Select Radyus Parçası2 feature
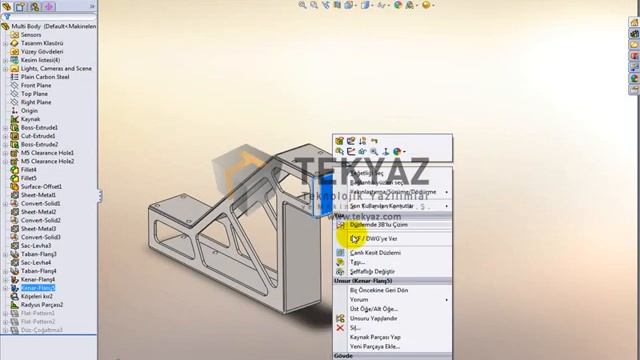Image resolution: width=640 pixels, height=360 pixels. tap(42, 305)
